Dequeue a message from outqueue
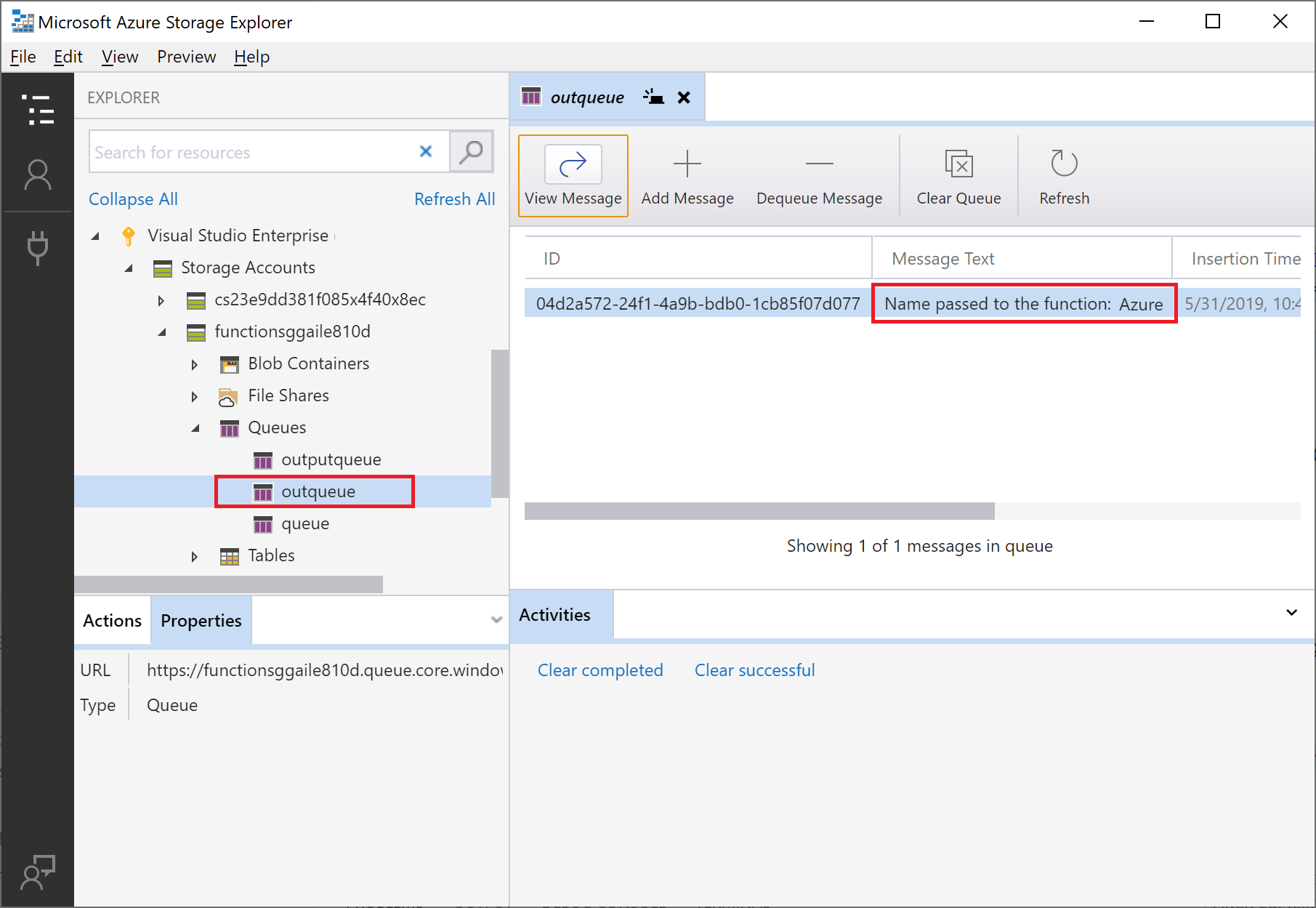 pos(818,176)
